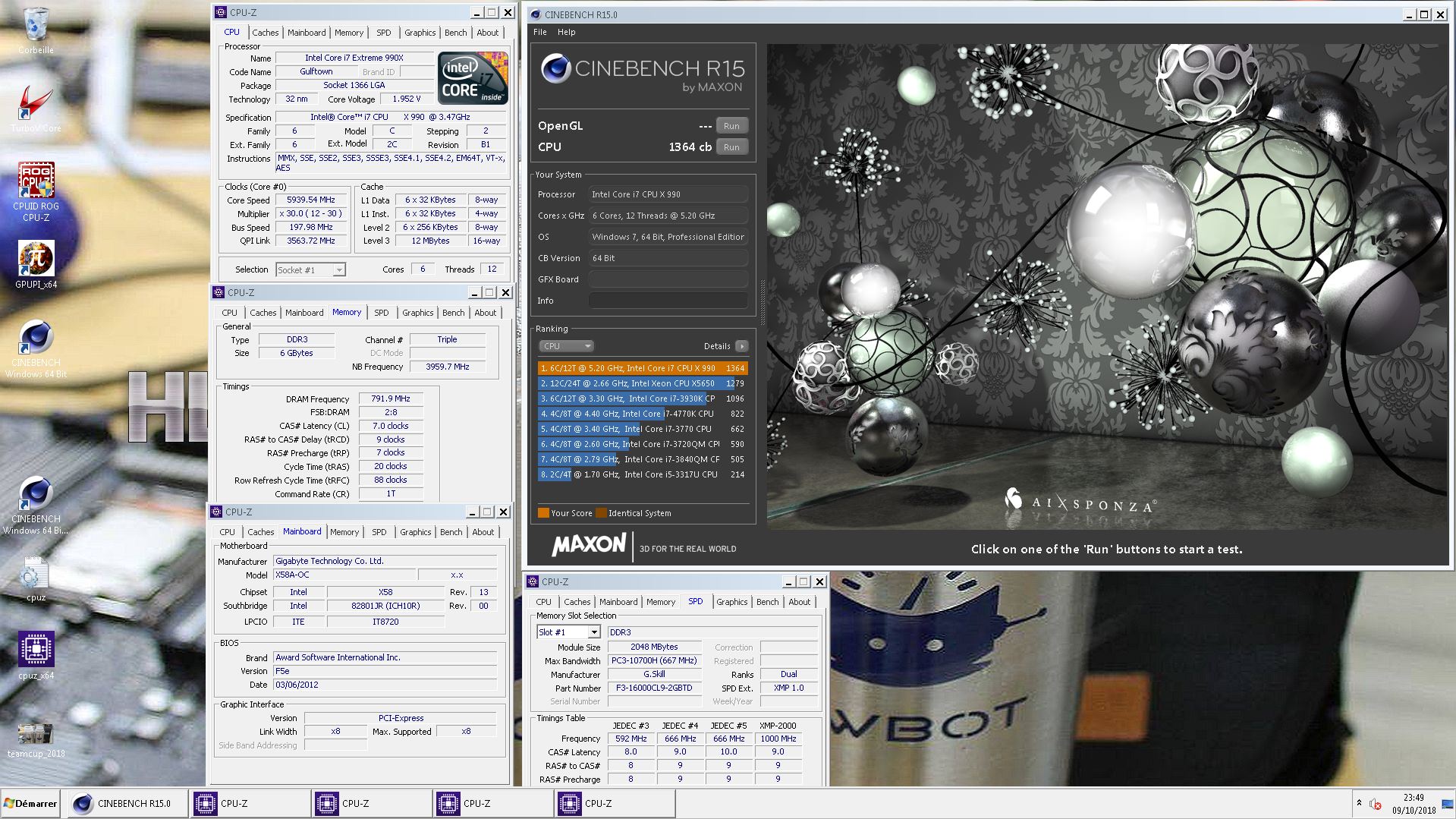This screenshot has width=1456, height=819.
Task: Click the CPU-Z title icon of the CPU window
Action: (x=221, y=12)
